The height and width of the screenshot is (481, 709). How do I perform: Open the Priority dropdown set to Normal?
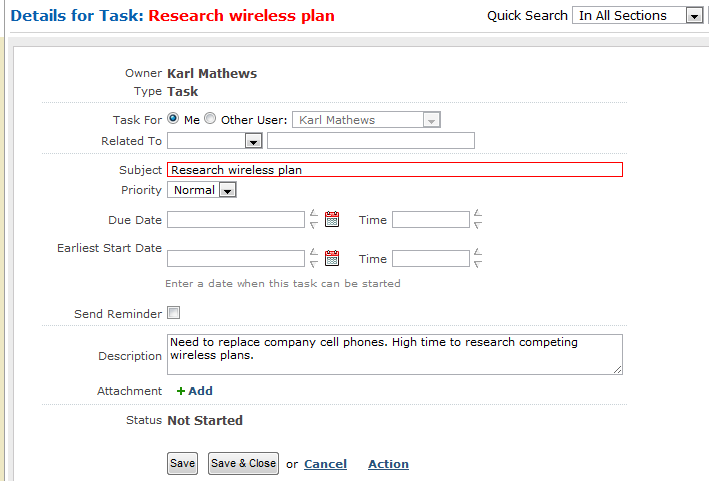click(x=202, y=190)
